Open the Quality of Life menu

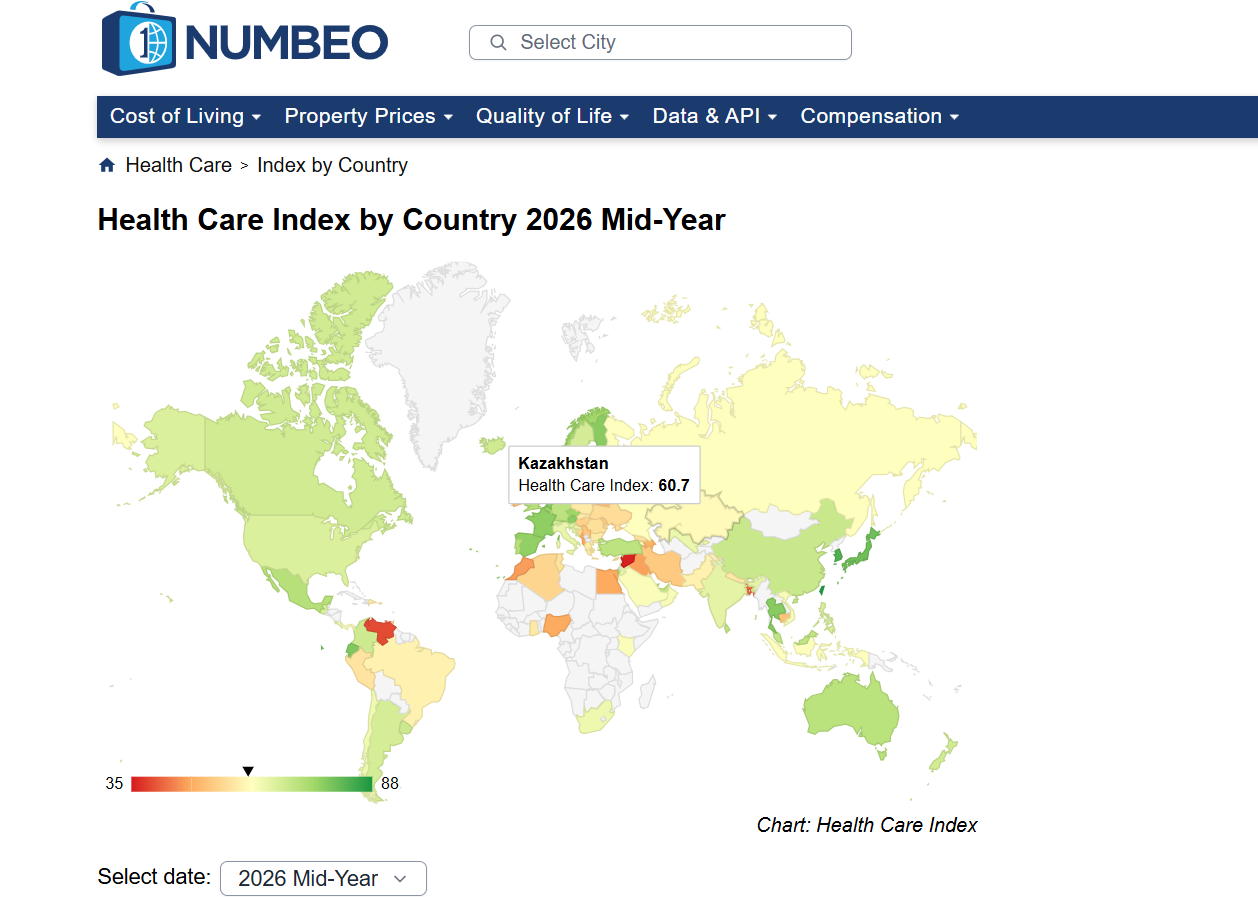tap(552, 116)
